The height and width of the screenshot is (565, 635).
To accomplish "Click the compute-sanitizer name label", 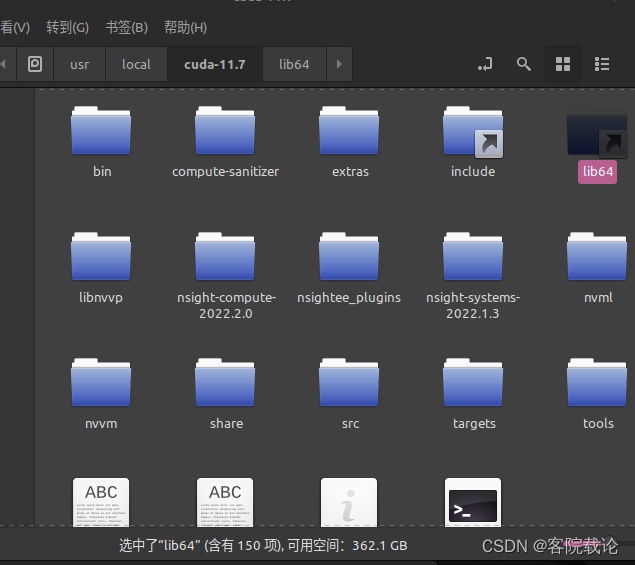I will [226, 172].
